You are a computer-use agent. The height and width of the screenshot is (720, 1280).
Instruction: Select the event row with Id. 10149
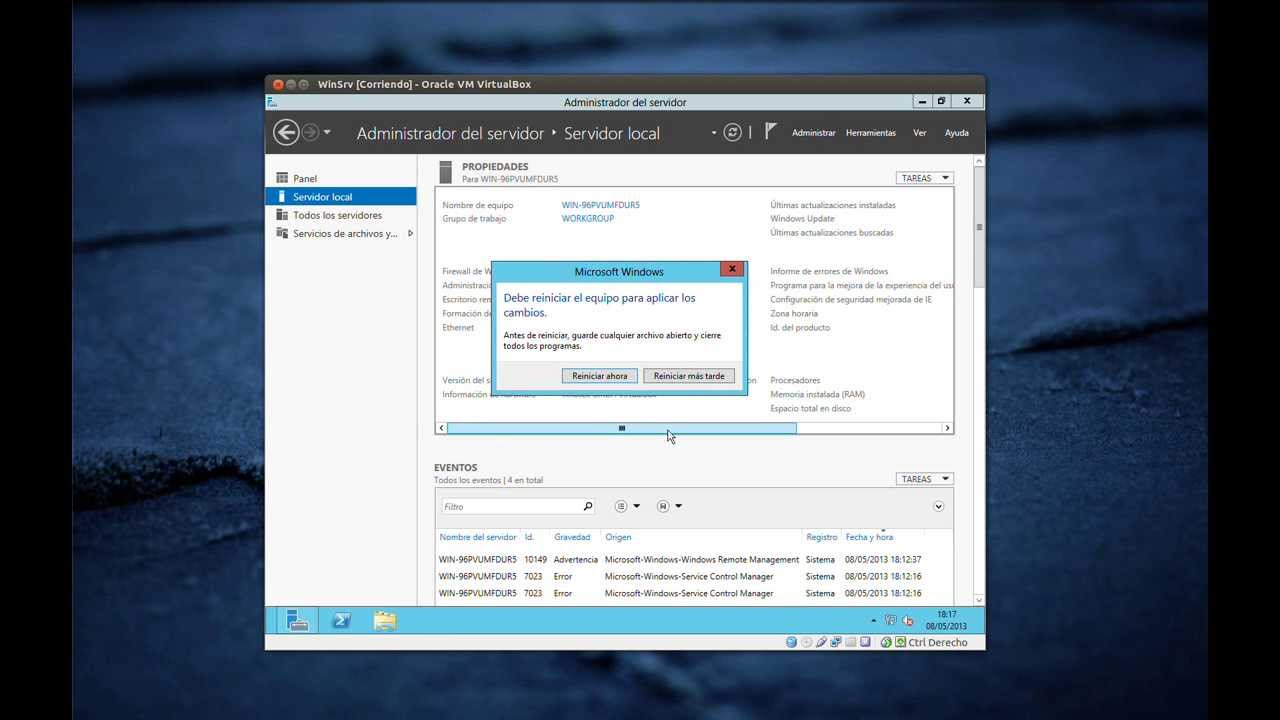pyautogui.click(x=694, y=560)
